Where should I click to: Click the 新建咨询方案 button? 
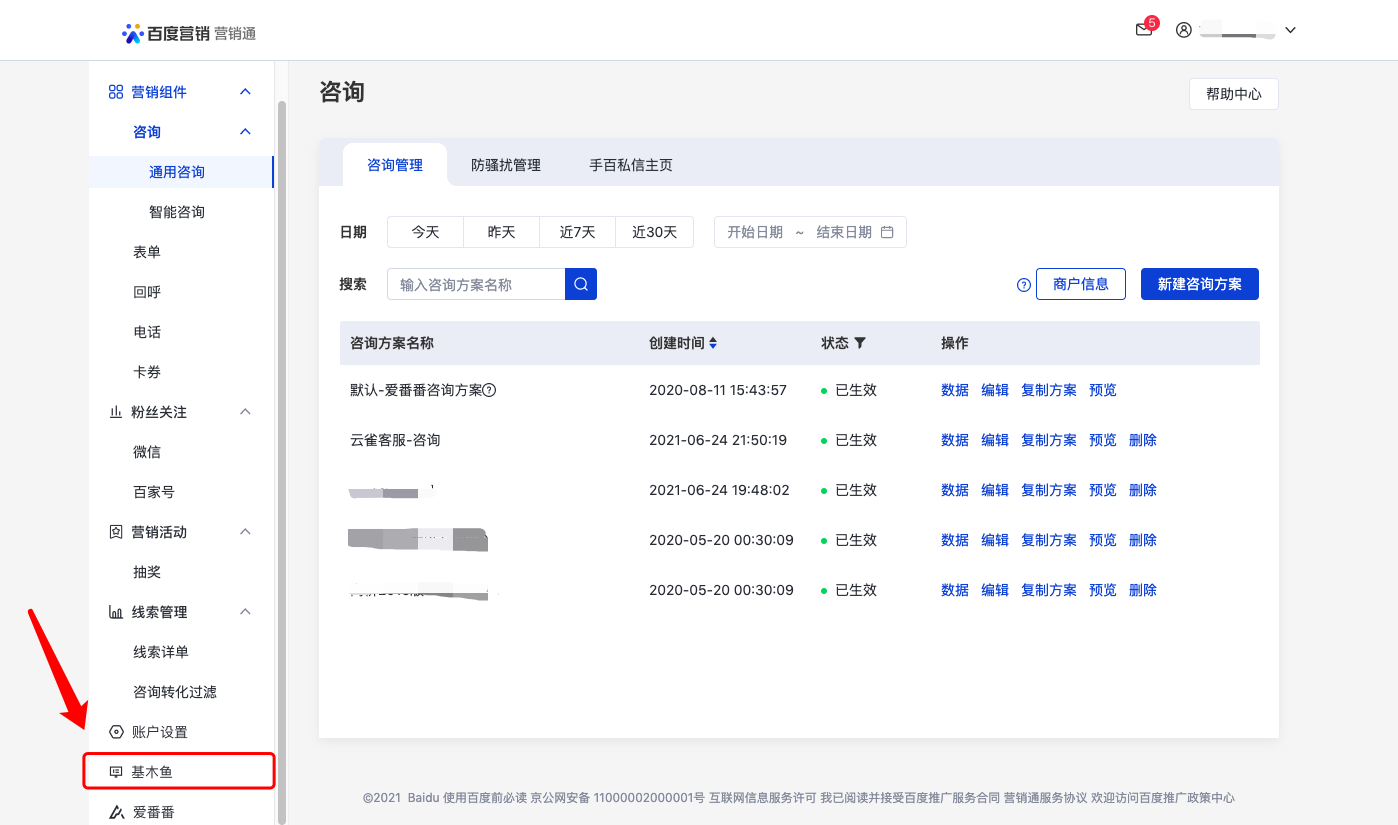[x=1199, y=284]
